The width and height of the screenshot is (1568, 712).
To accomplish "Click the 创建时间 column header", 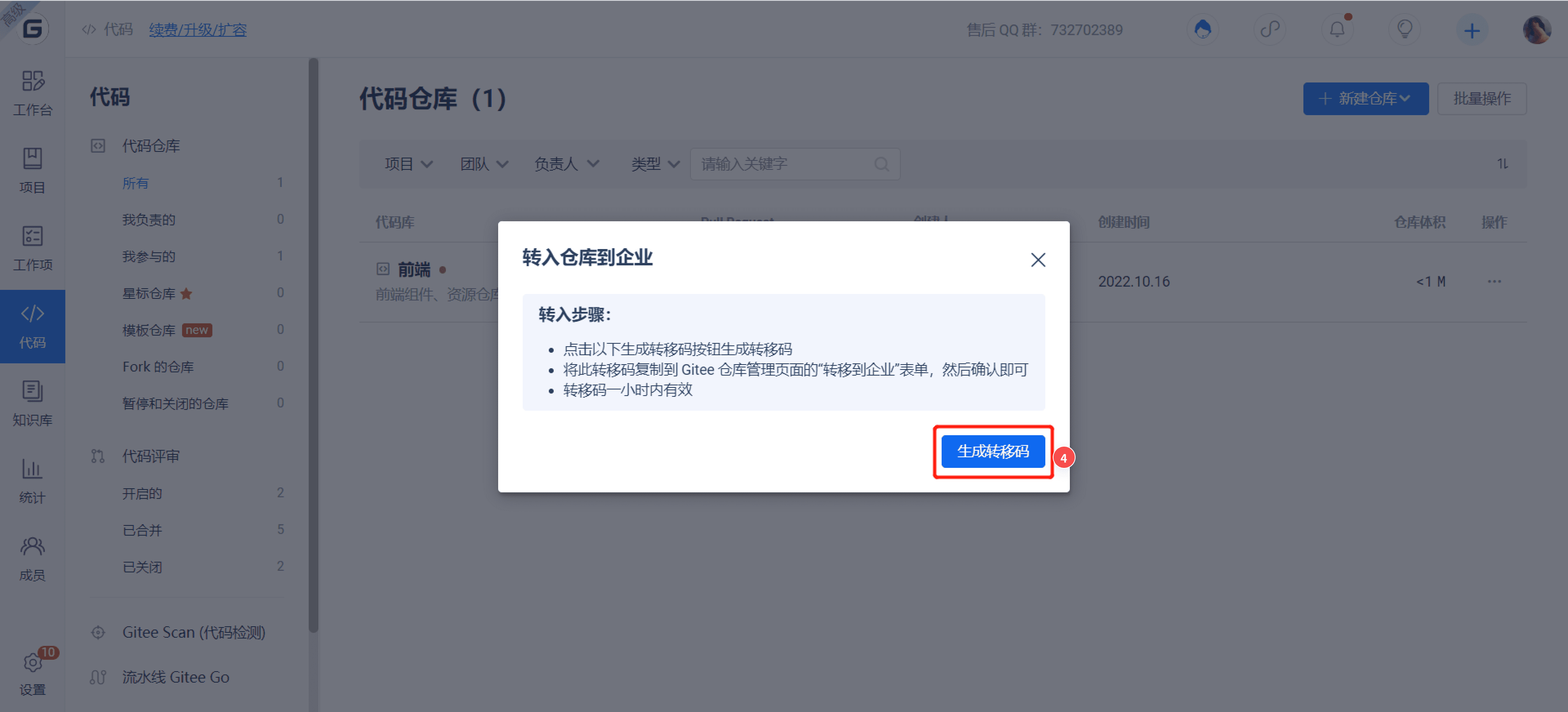I will (x=1124, y=222).
